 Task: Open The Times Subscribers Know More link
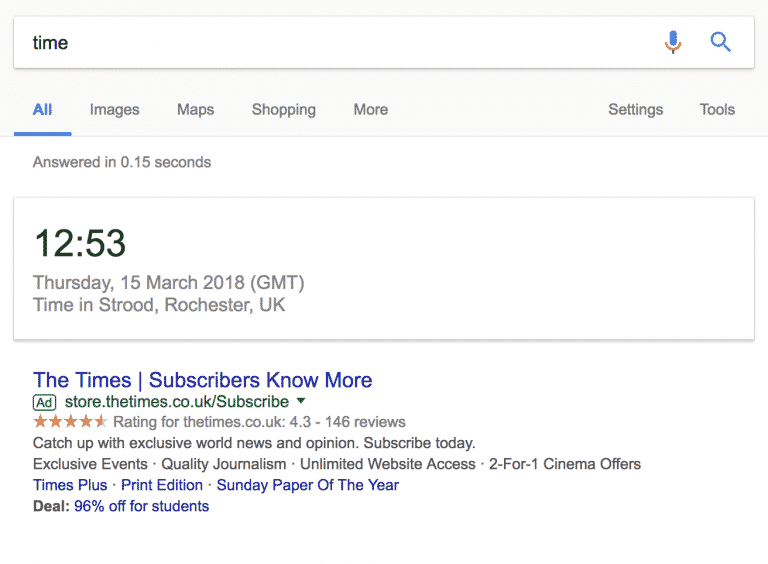202,380
